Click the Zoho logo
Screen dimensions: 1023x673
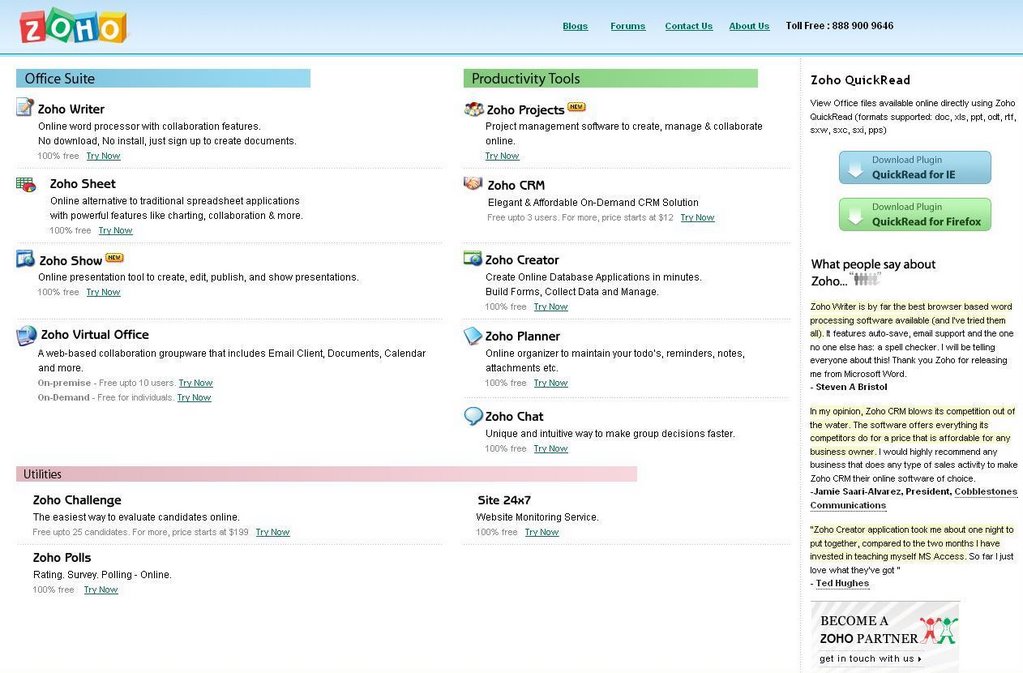point(73,26)
